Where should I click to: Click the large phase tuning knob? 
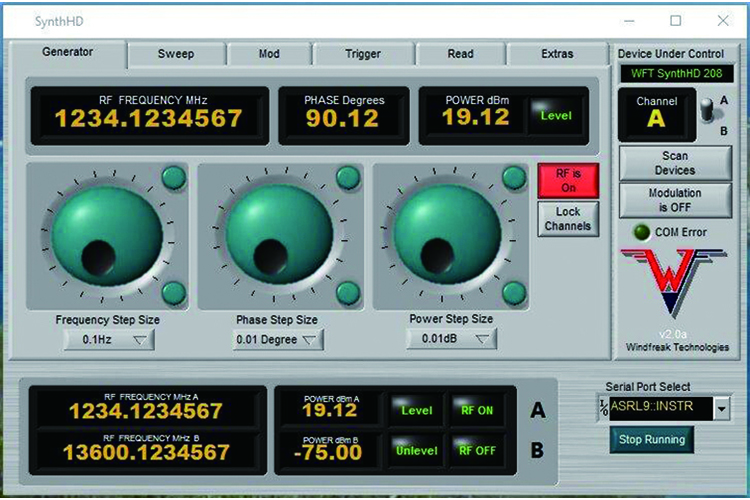[280, 236]
